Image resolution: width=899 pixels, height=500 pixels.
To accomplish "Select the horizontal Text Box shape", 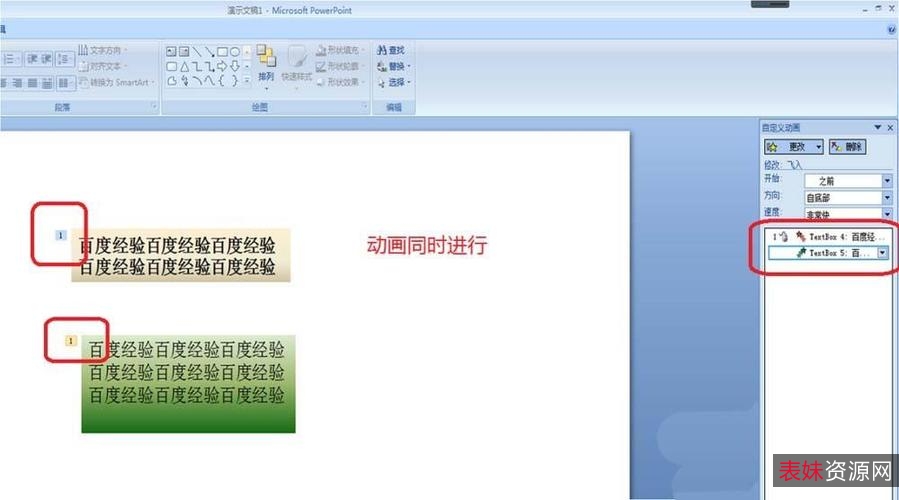I will (x=171, y=52).
